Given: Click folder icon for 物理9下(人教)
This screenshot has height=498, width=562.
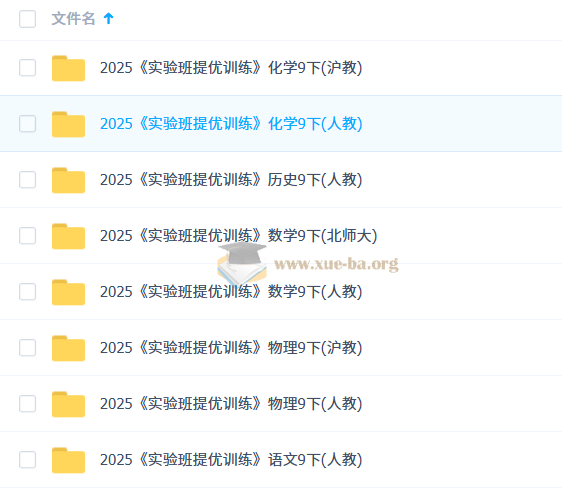Looking at the screenshot, I should (x=68, y=404).
